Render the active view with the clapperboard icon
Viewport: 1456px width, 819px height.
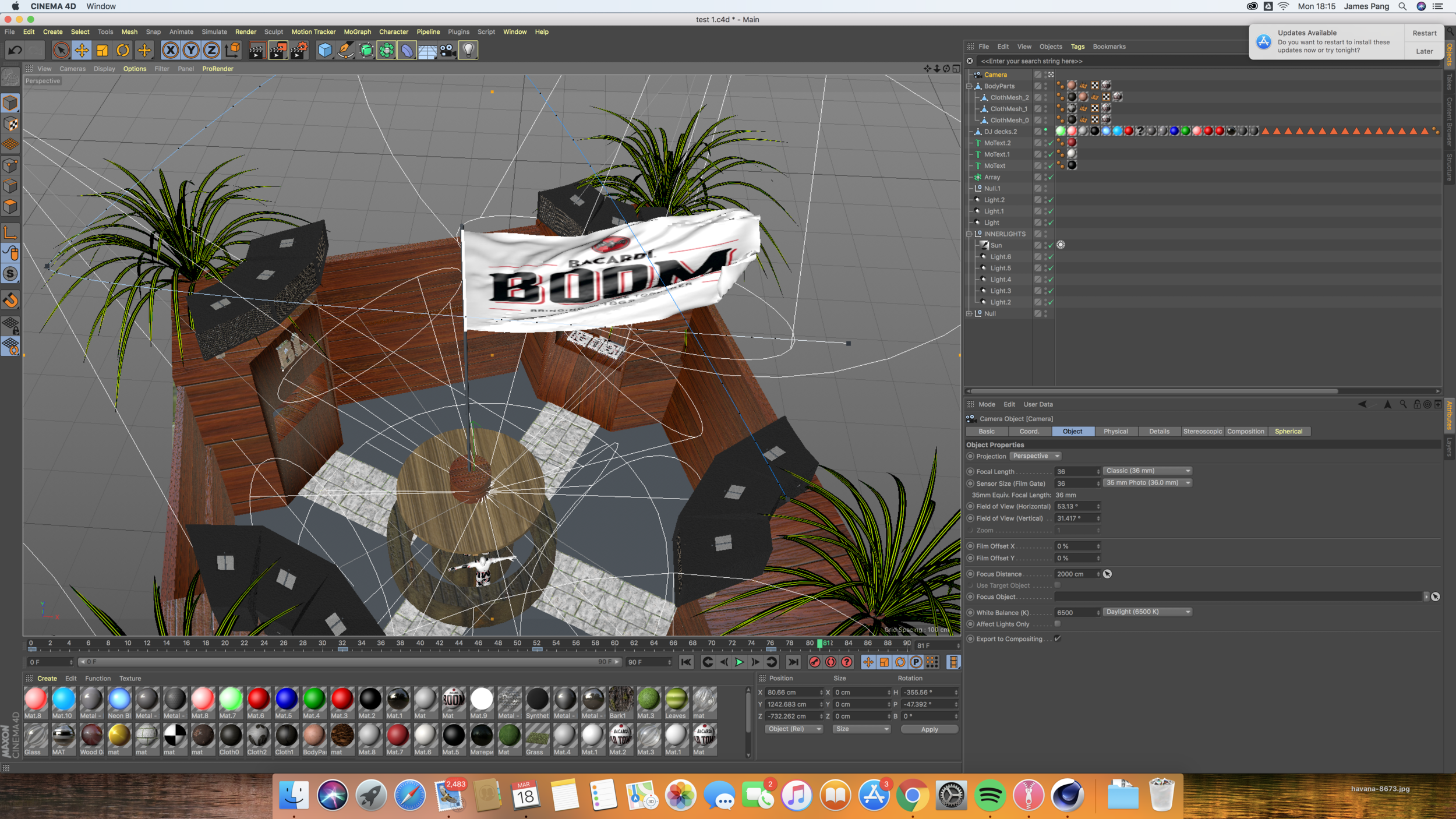[x=256, y=51]
